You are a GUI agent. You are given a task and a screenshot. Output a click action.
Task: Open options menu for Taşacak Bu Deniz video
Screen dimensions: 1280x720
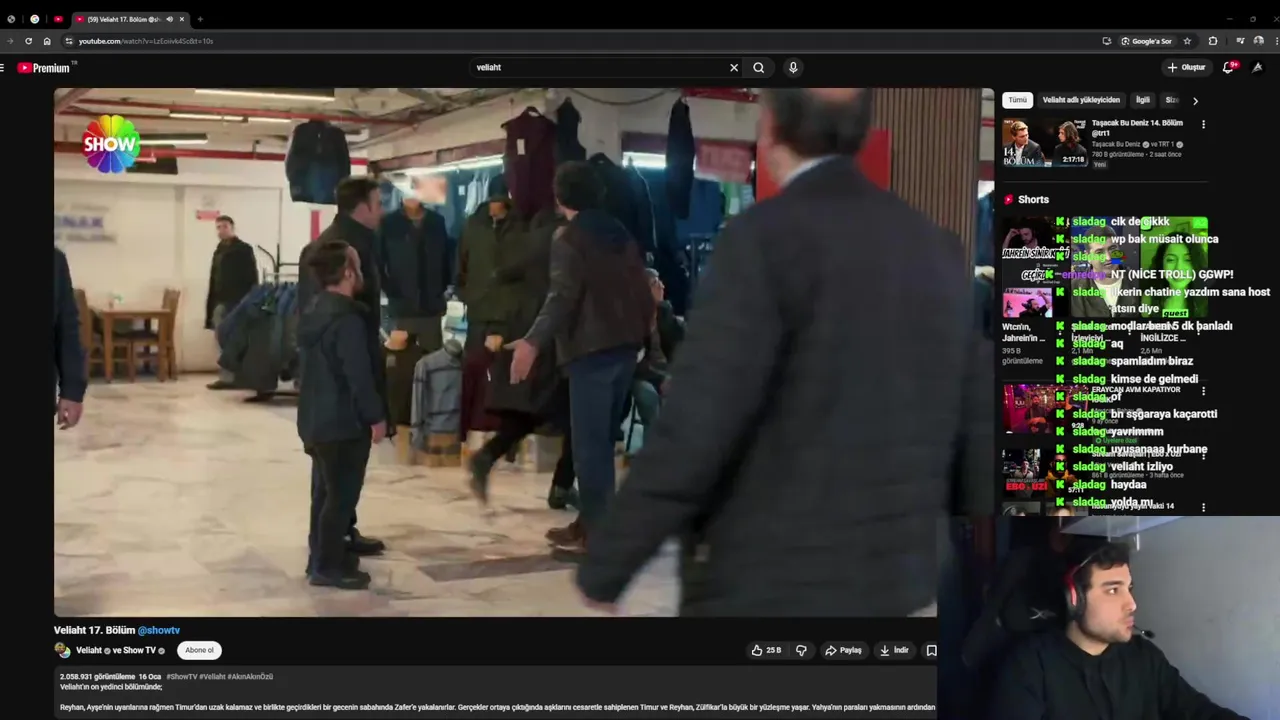(x=1203, y=124)
